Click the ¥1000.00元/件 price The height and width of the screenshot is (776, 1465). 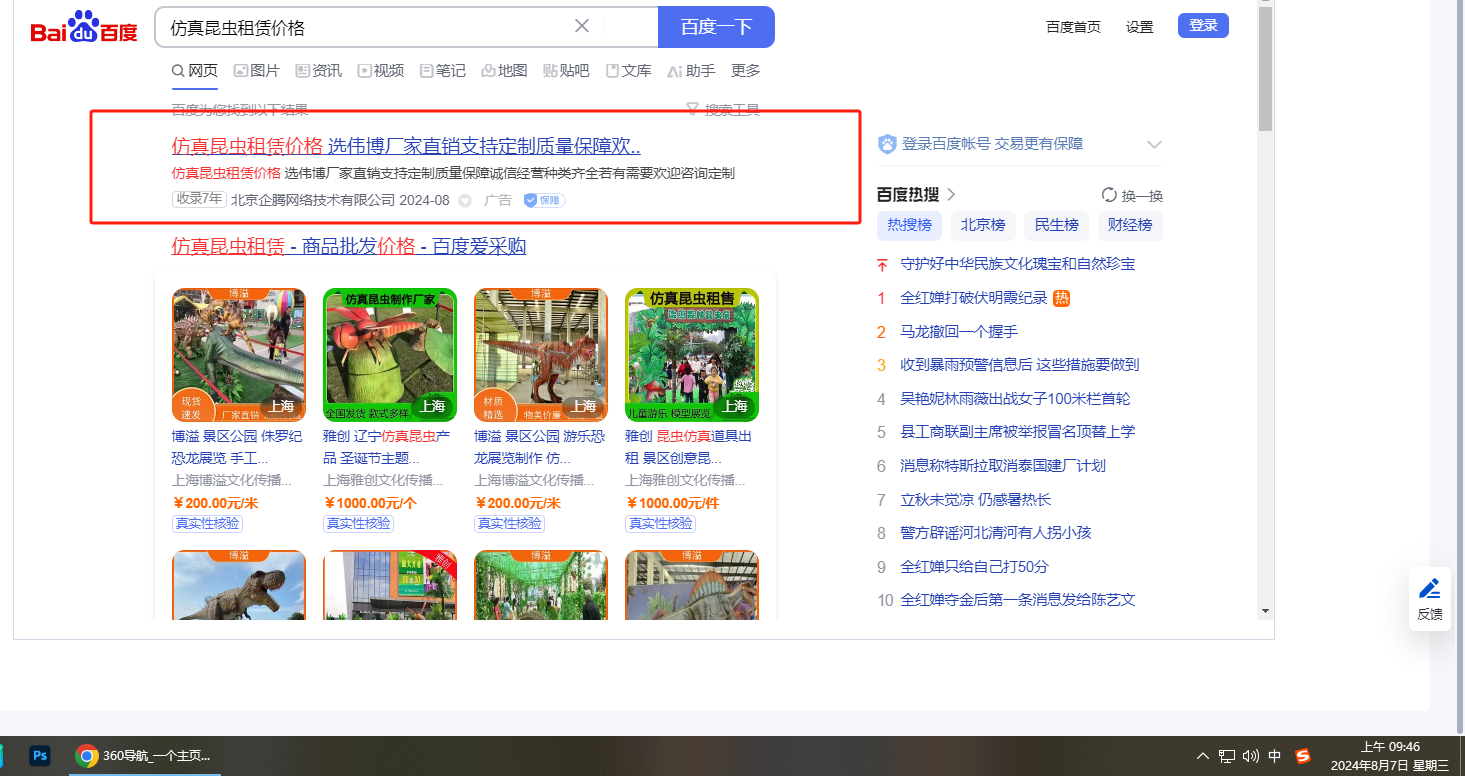[x=672, y=503]
